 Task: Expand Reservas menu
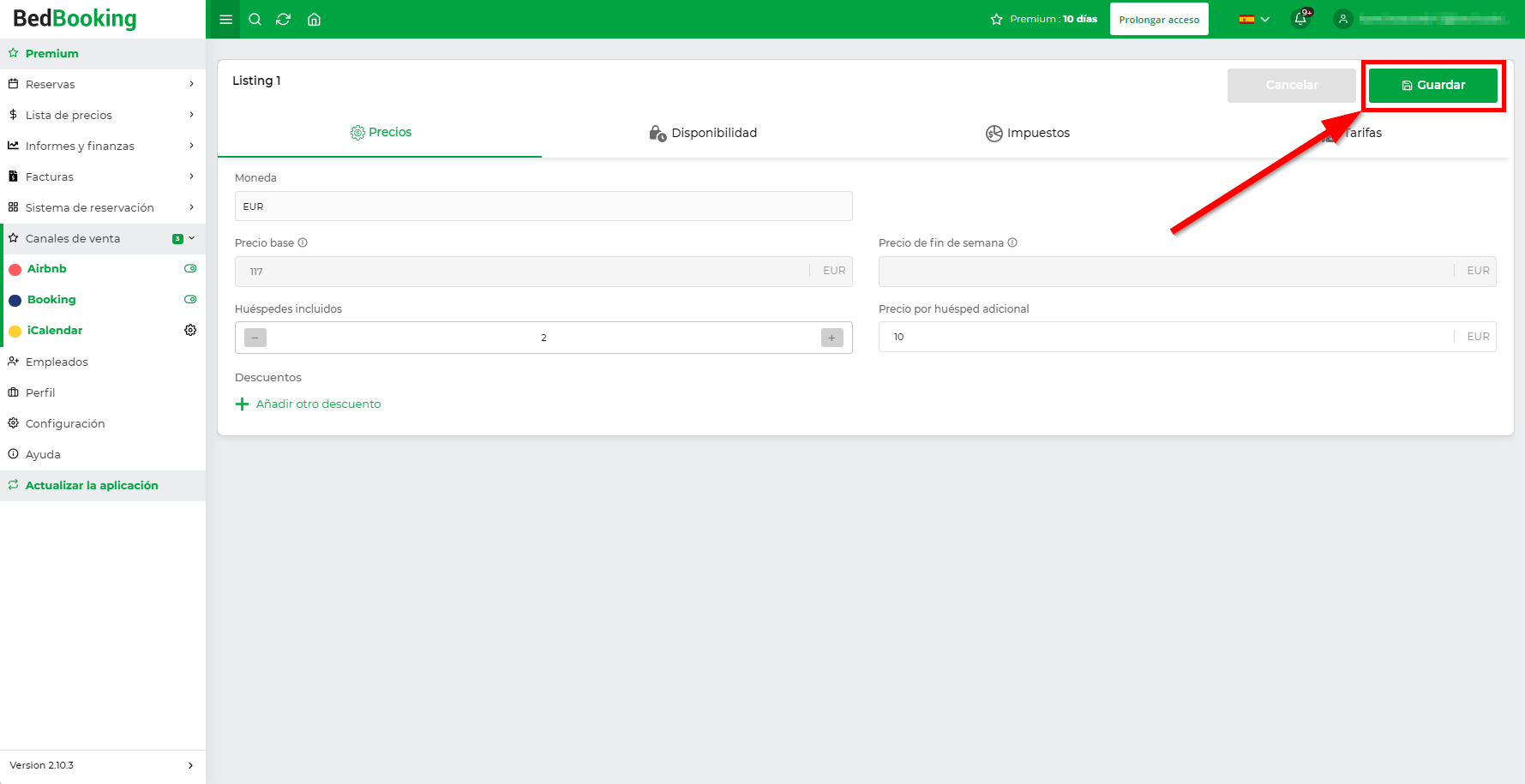tap(103, 84)
